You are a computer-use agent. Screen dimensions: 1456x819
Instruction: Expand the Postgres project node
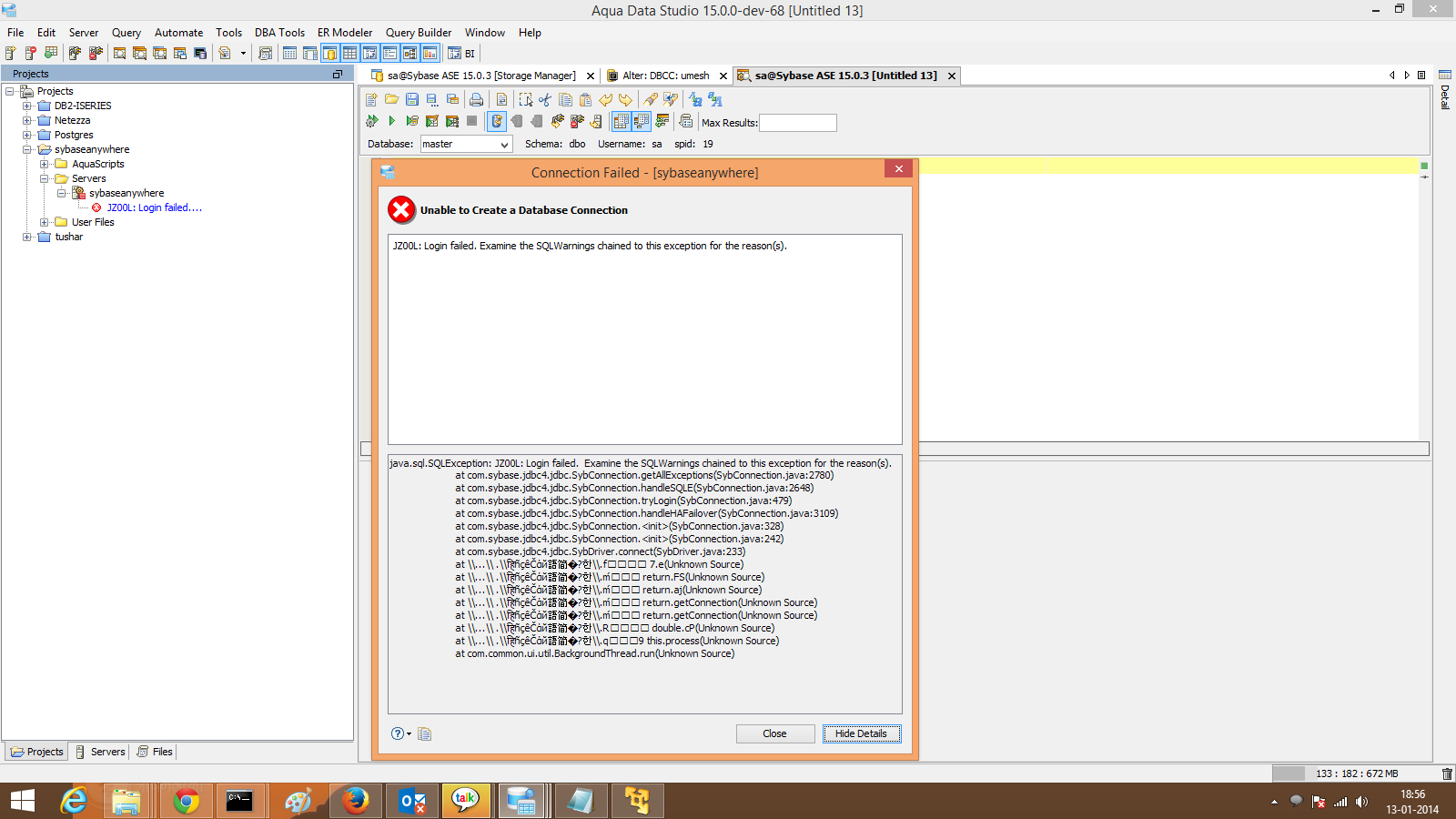27,135
